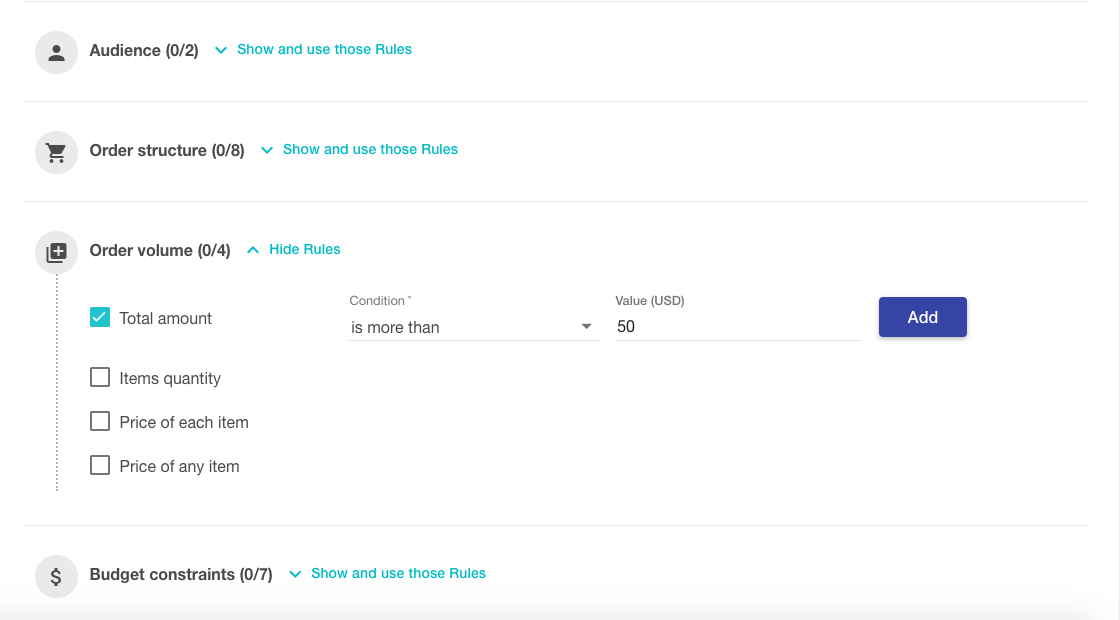The height and width of the screenshot is (620, 1120).
Task: Click 'Show and use those Rules' for Audience
Action: [x=324, y=49]
